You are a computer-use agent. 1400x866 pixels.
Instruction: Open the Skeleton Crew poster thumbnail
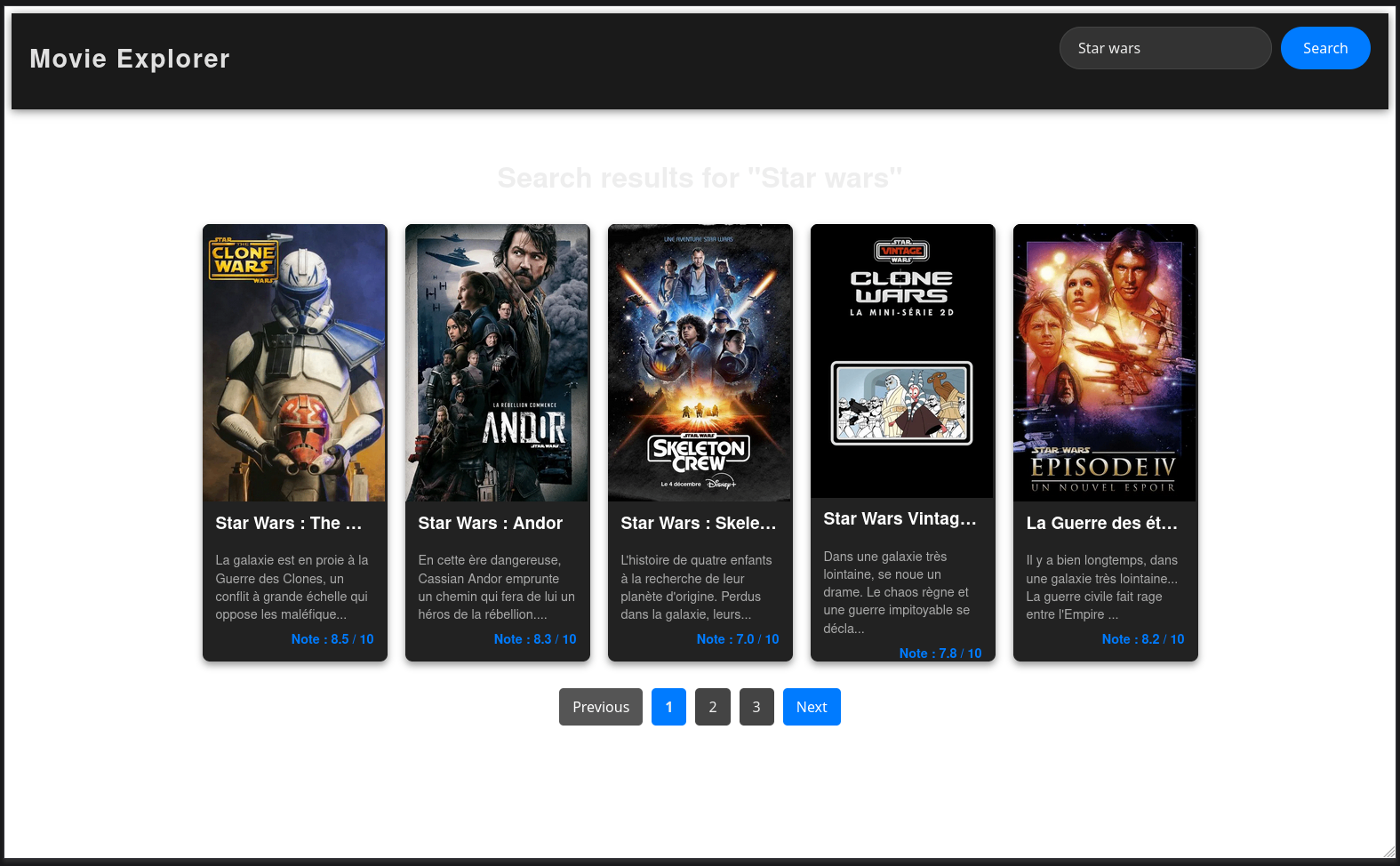pyautogui.click(x=700, y=363)
